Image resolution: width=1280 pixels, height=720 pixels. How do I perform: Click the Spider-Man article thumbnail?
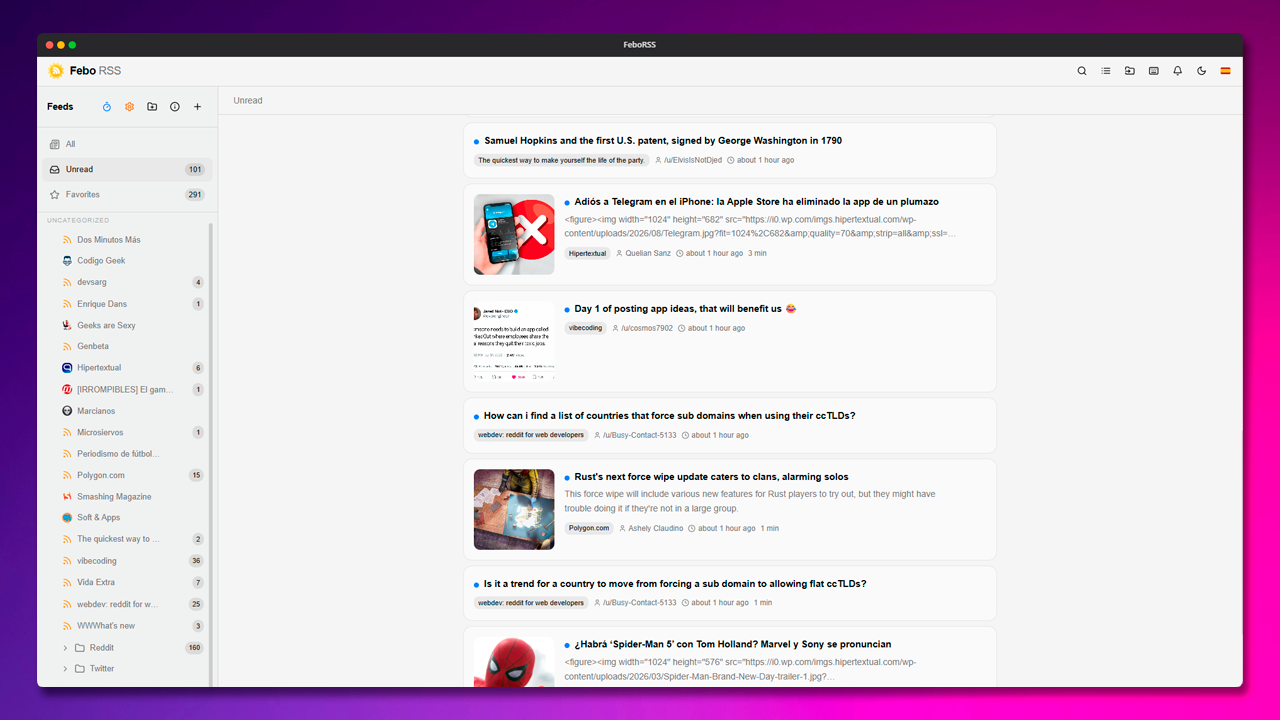514,662
